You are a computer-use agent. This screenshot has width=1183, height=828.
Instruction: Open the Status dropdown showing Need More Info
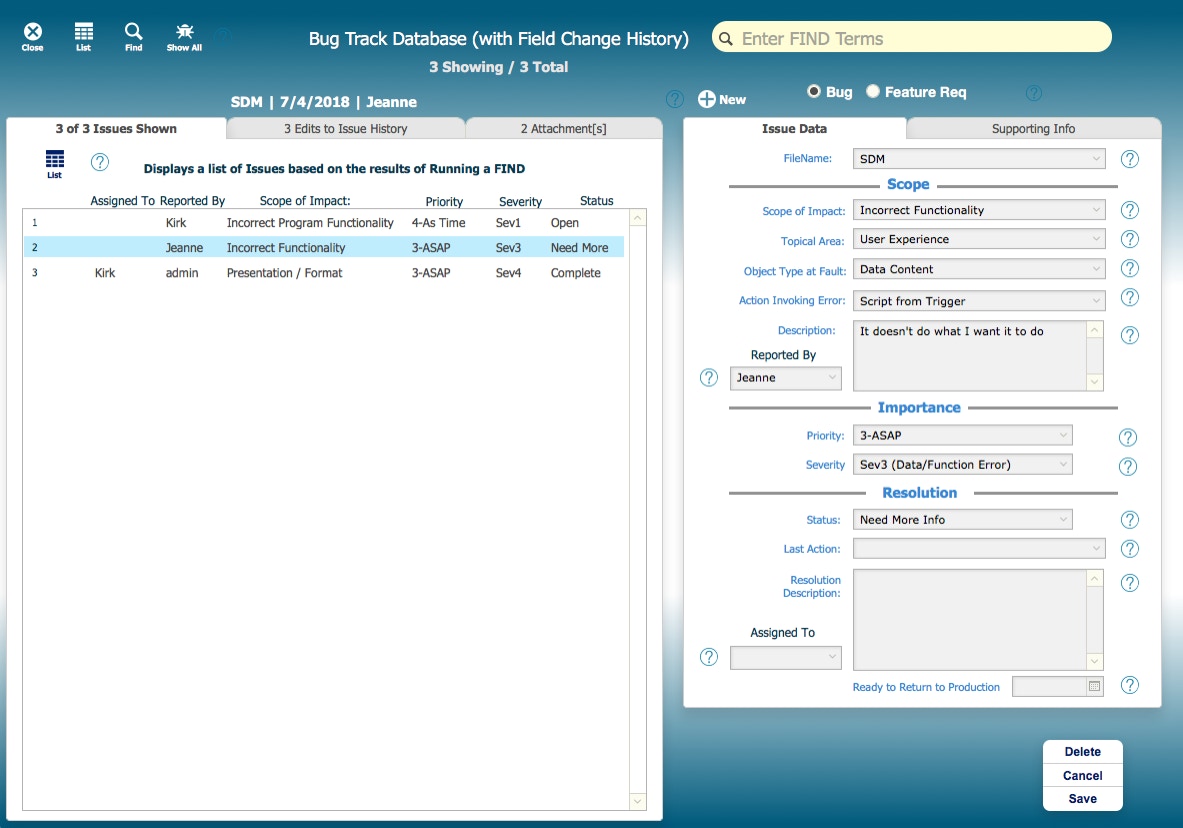(x=964, y=519)
